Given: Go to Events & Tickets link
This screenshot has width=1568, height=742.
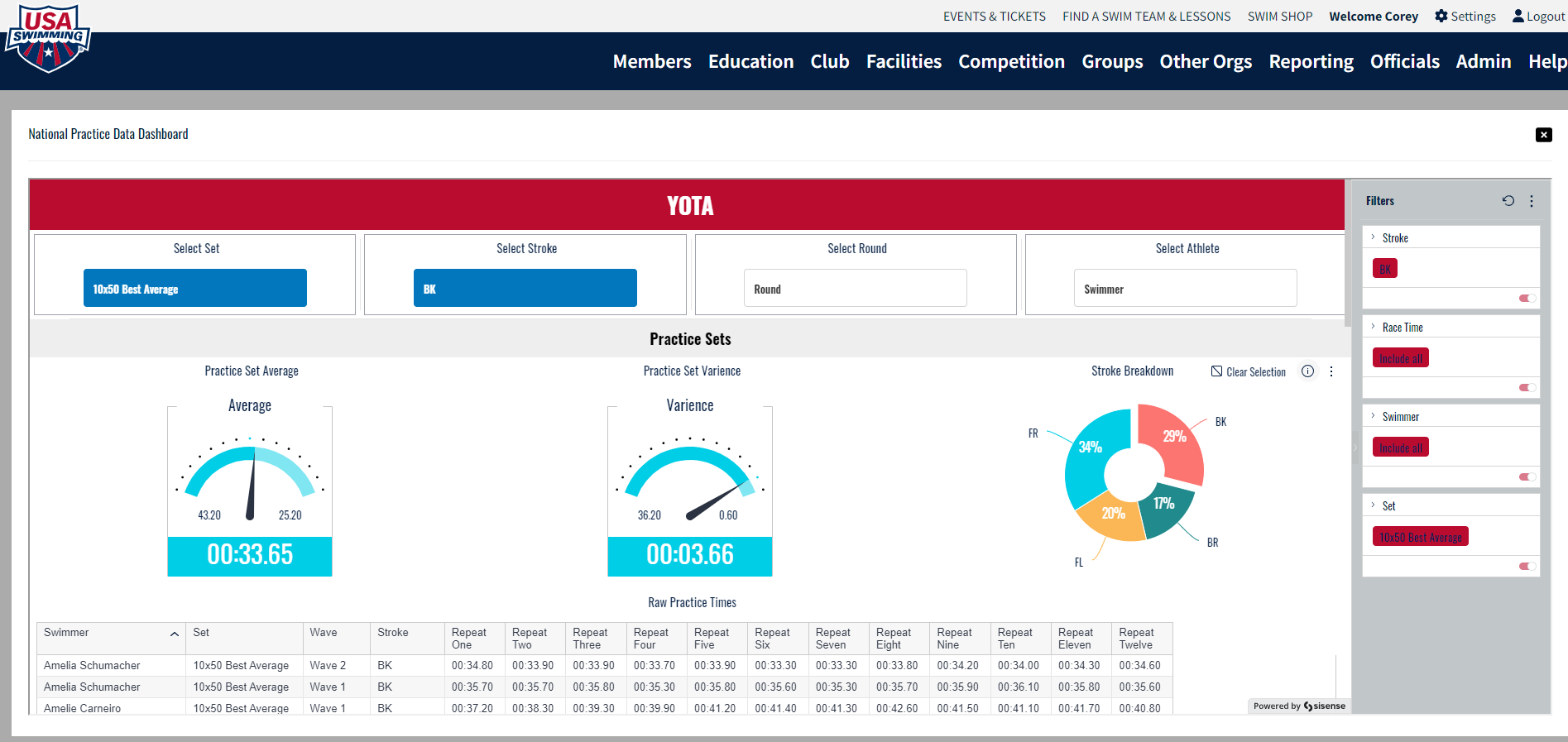Looking at the screenshot, I should point(995,17).
